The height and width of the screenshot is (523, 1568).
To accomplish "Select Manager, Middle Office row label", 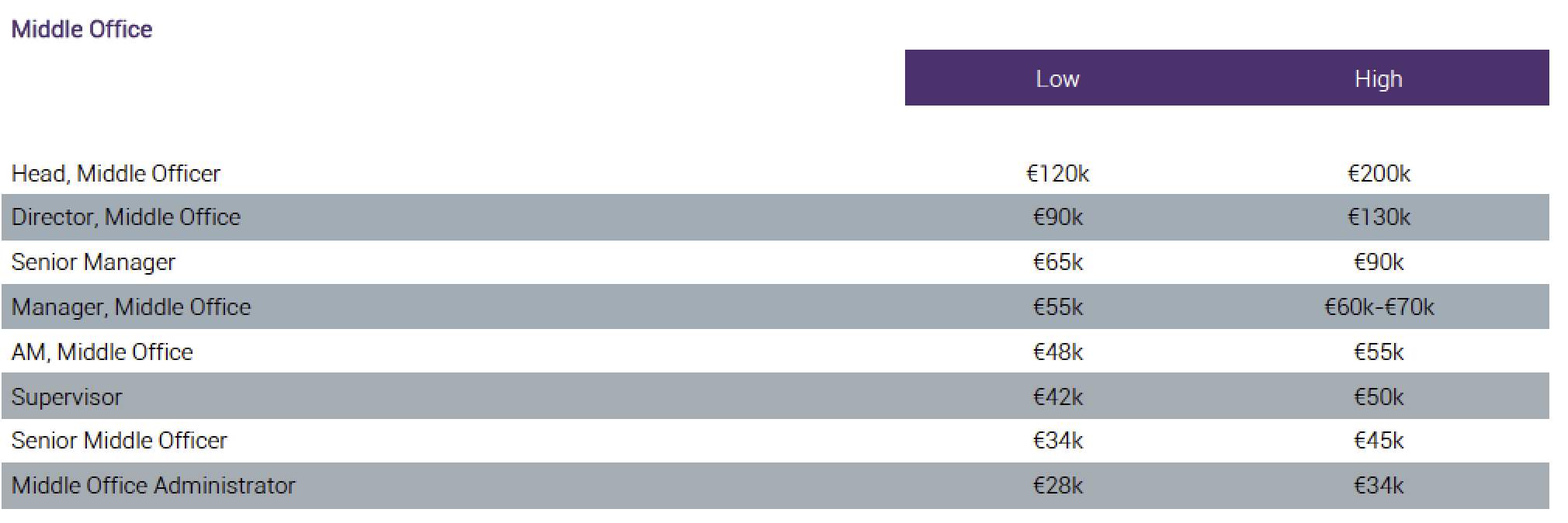I will [x=131, y=307].
